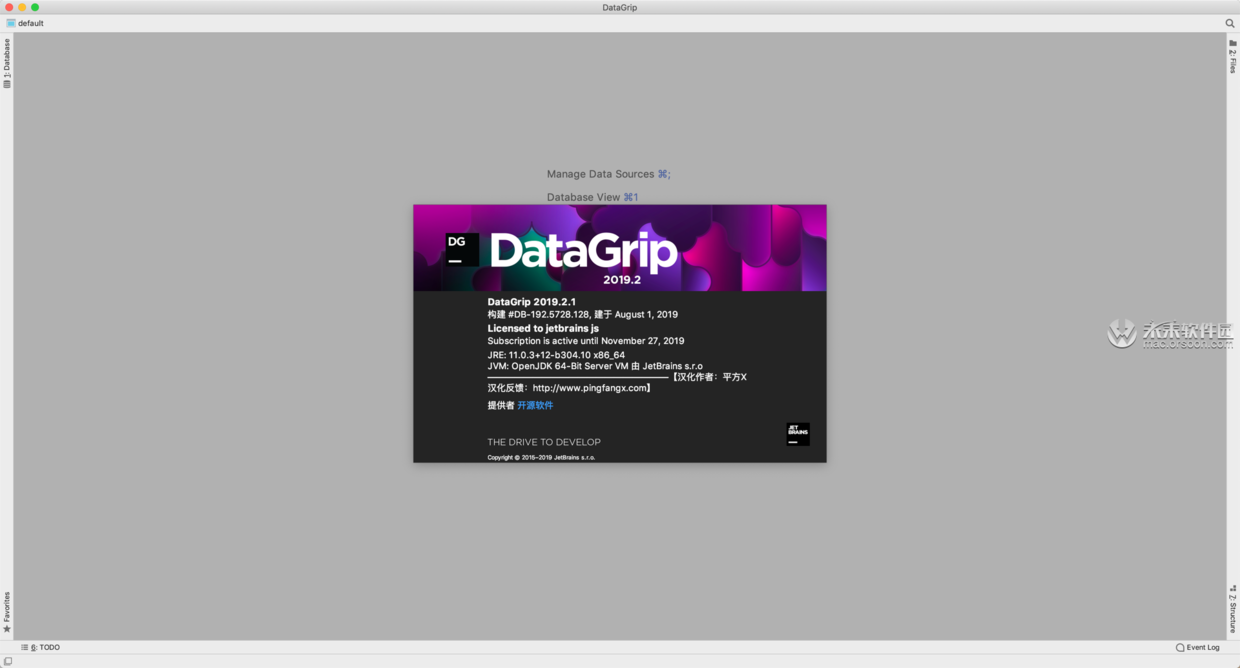The image size is (1240, 668).
Task: Open the Search Everywhere magnifier icon
Action: 1230,23
